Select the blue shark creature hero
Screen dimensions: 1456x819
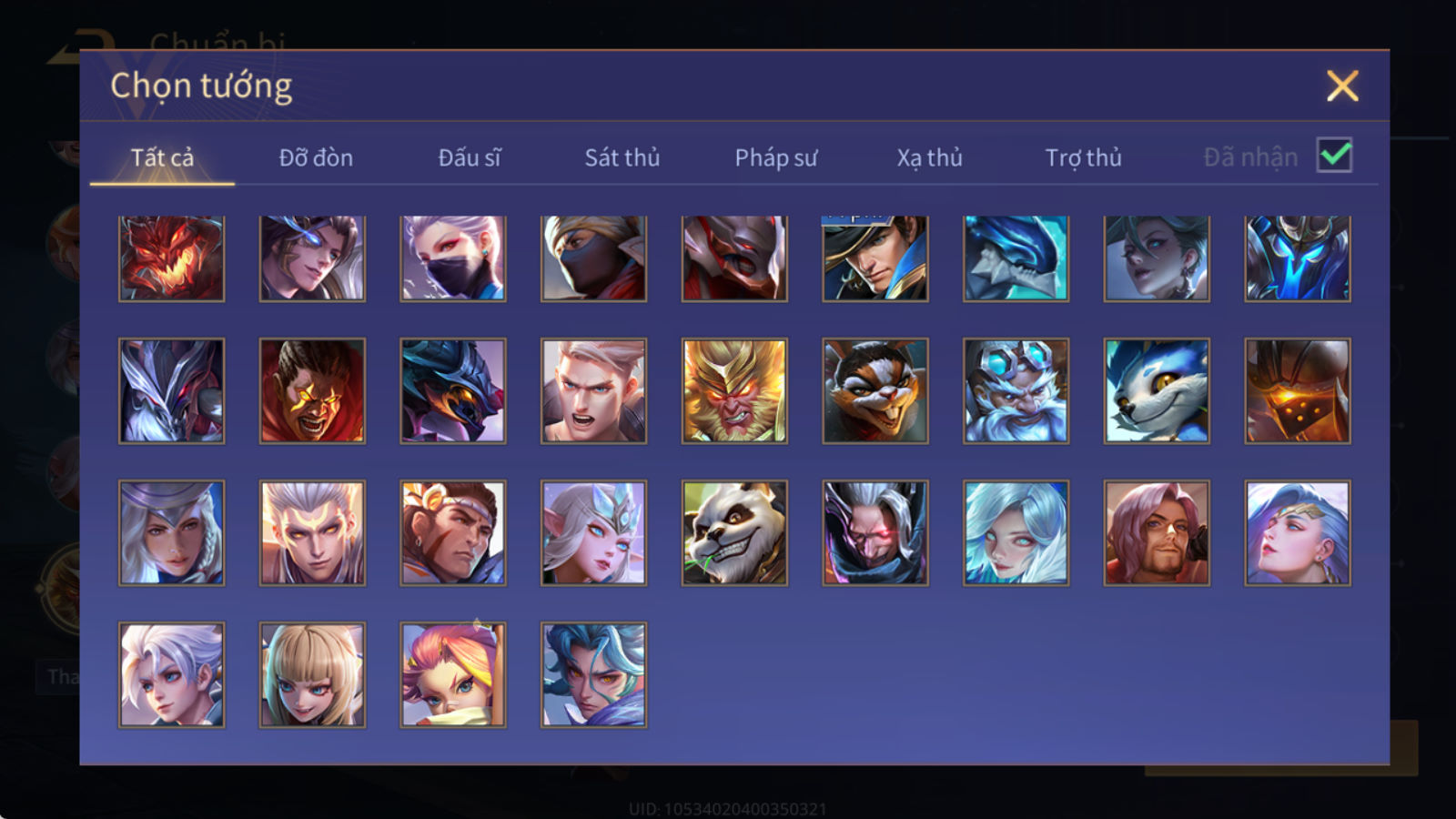[1016, 258]
